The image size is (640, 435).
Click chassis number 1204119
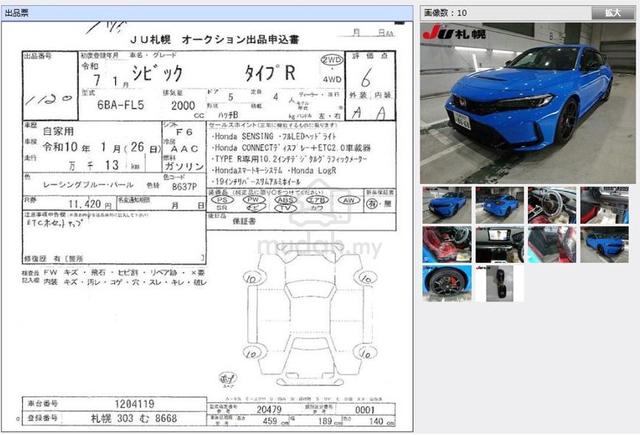(x=134, y=404)
